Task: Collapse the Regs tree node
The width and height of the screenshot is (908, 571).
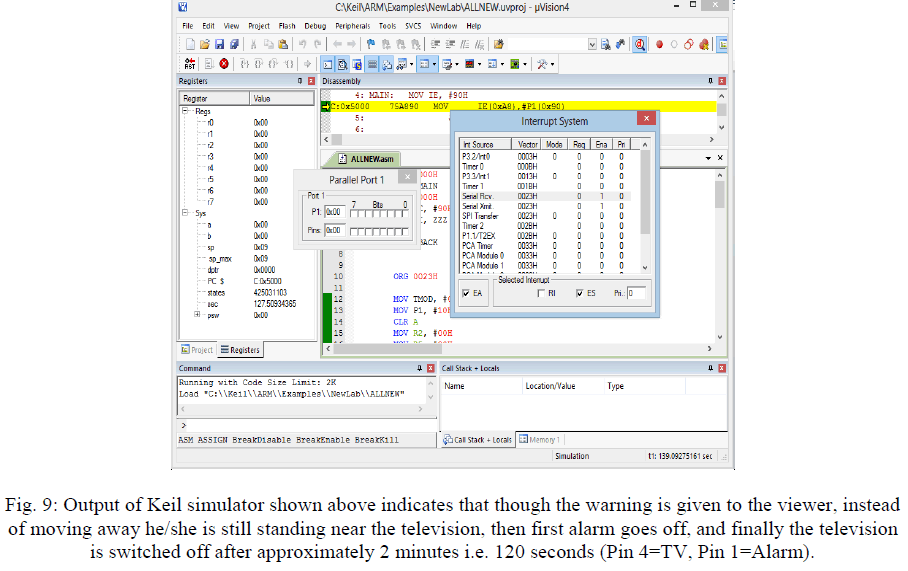Action: click(186, 112)
